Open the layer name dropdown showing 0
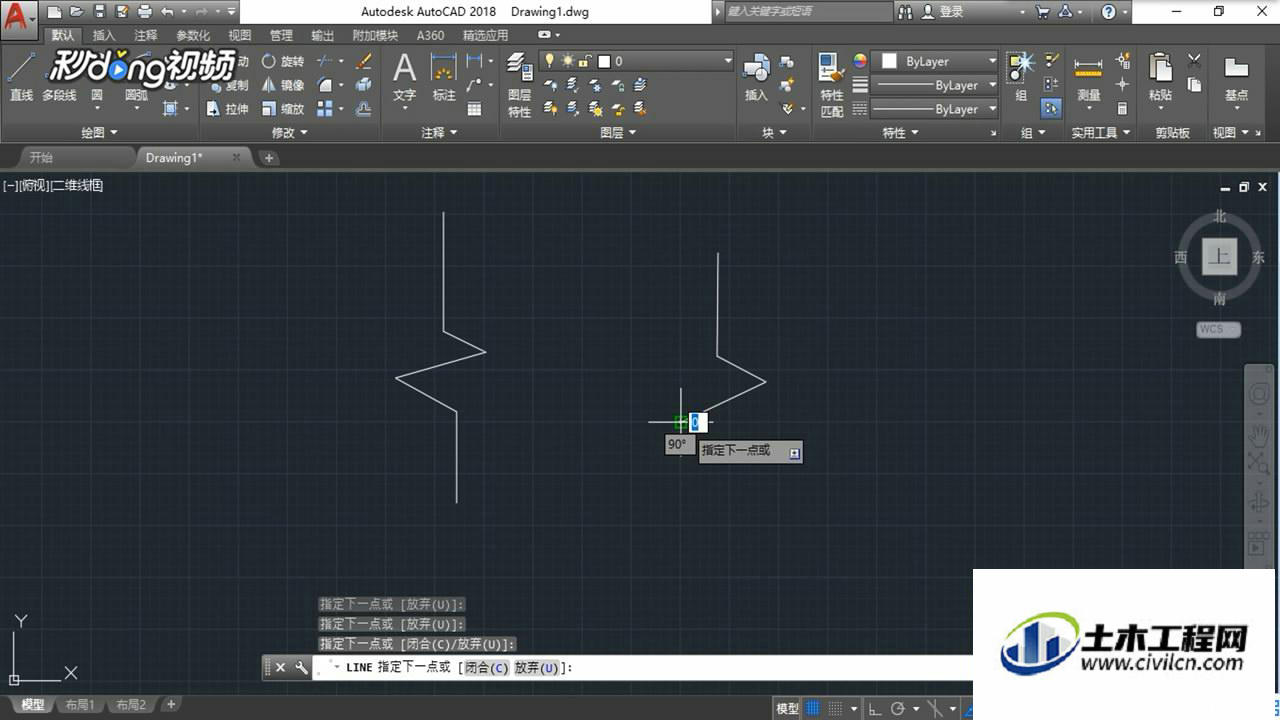The image size is (1280, 720). [x=636, y=61]
